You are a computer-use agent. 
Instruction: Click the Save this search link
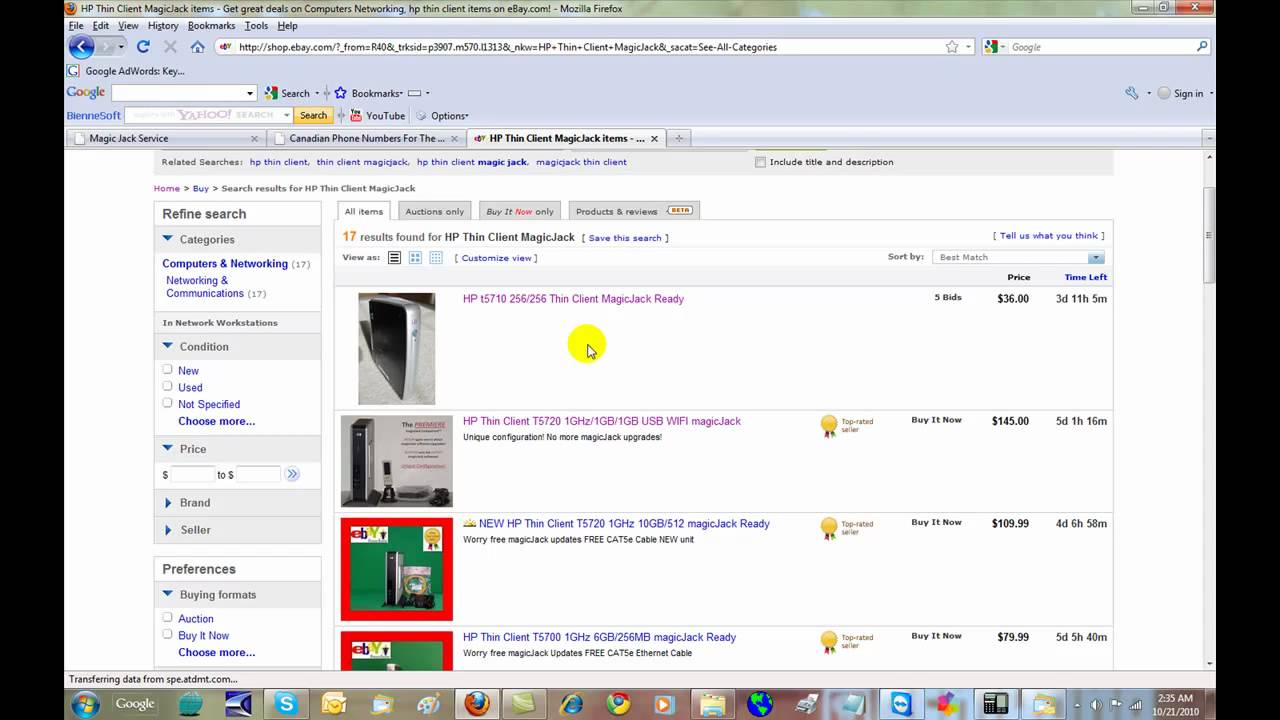pyautogui.click(x=625, y=238)
